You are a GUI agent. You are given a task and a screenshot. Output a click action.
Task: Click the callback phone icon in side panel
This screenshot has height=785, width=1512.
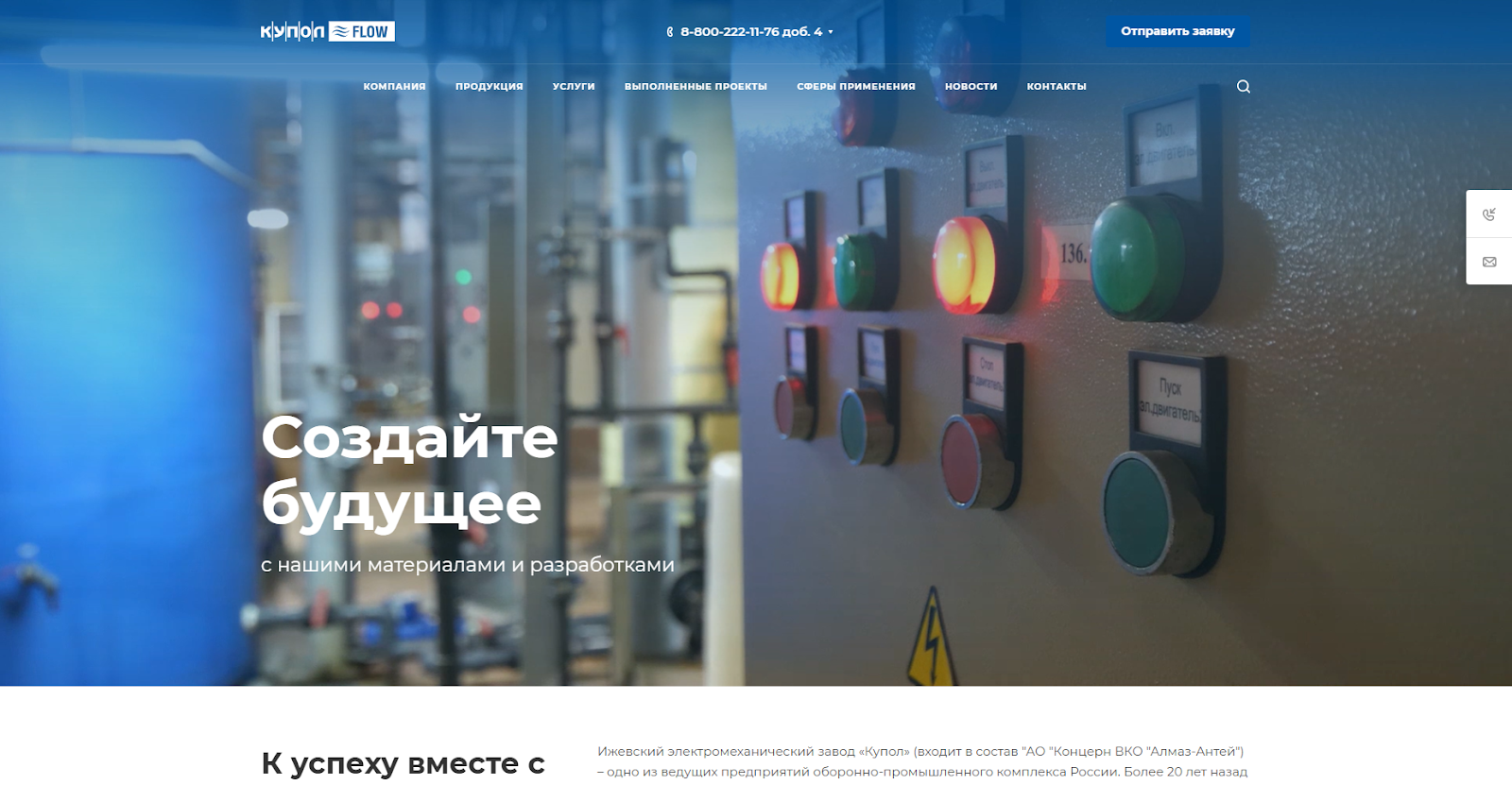tap(1489, 214)
